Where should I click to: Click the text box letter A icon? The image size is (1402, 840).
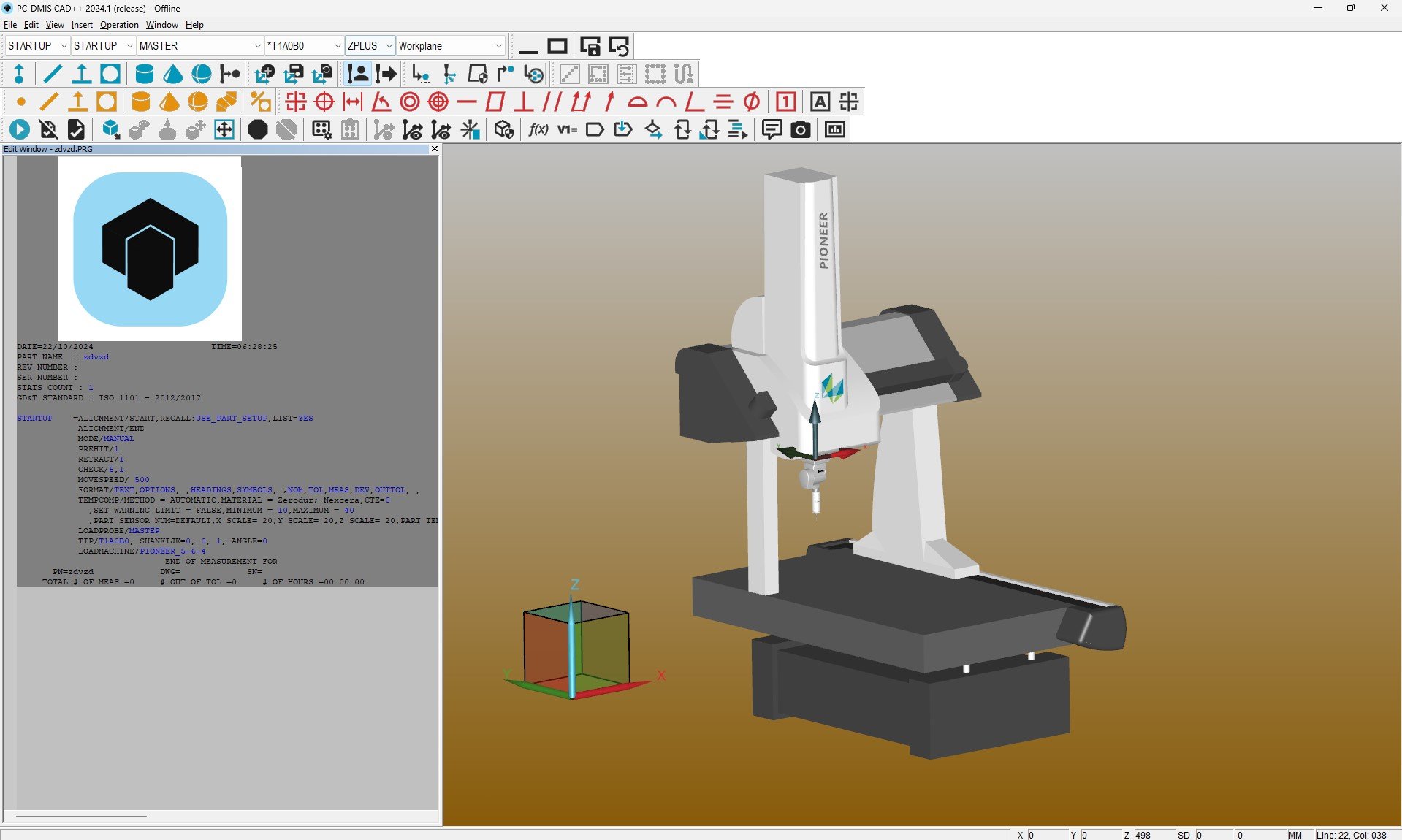pos(820,102)
